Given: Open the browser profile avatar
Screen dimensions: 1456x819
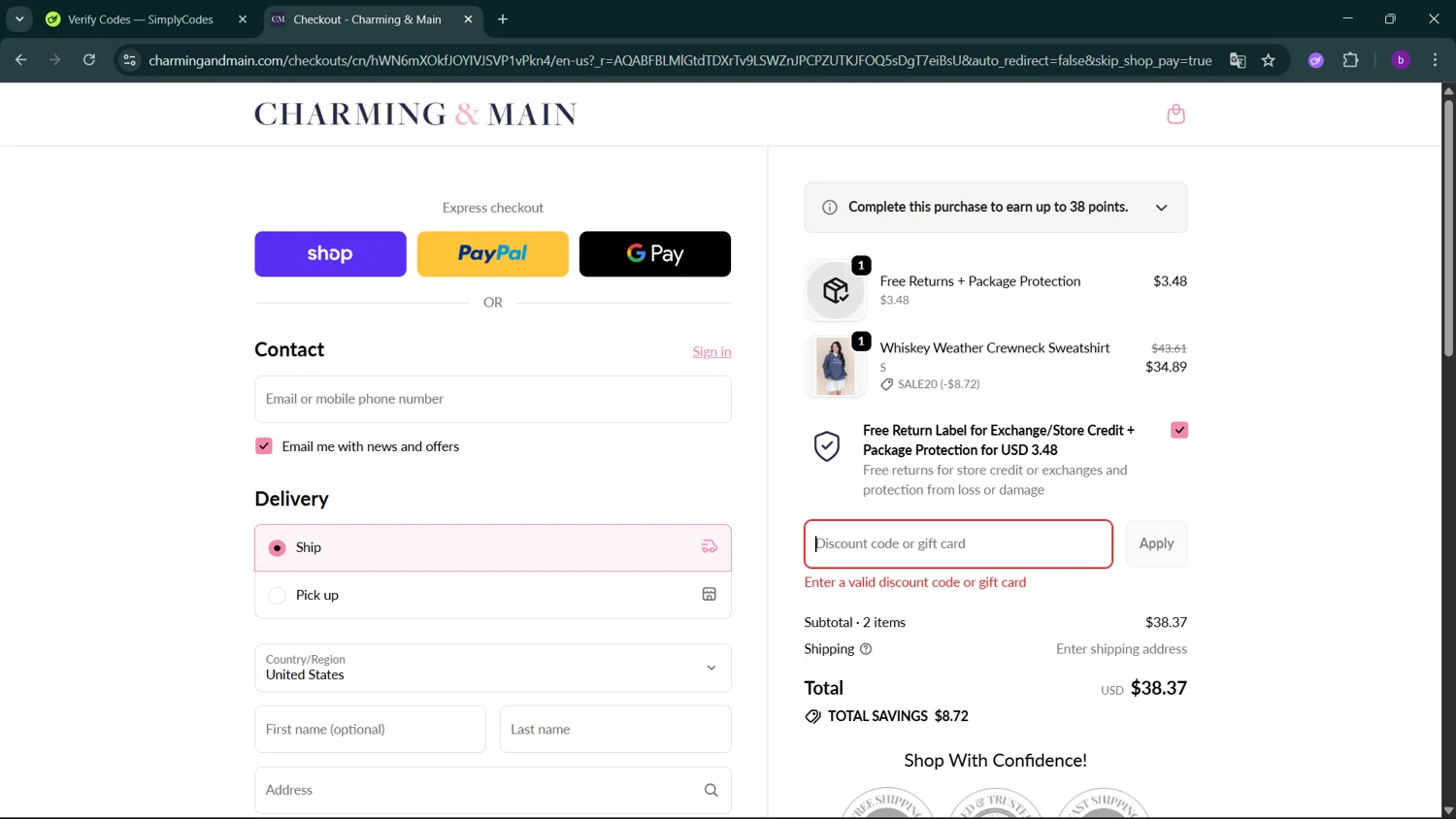Looking at the screenshot, I should point(1401,60).
